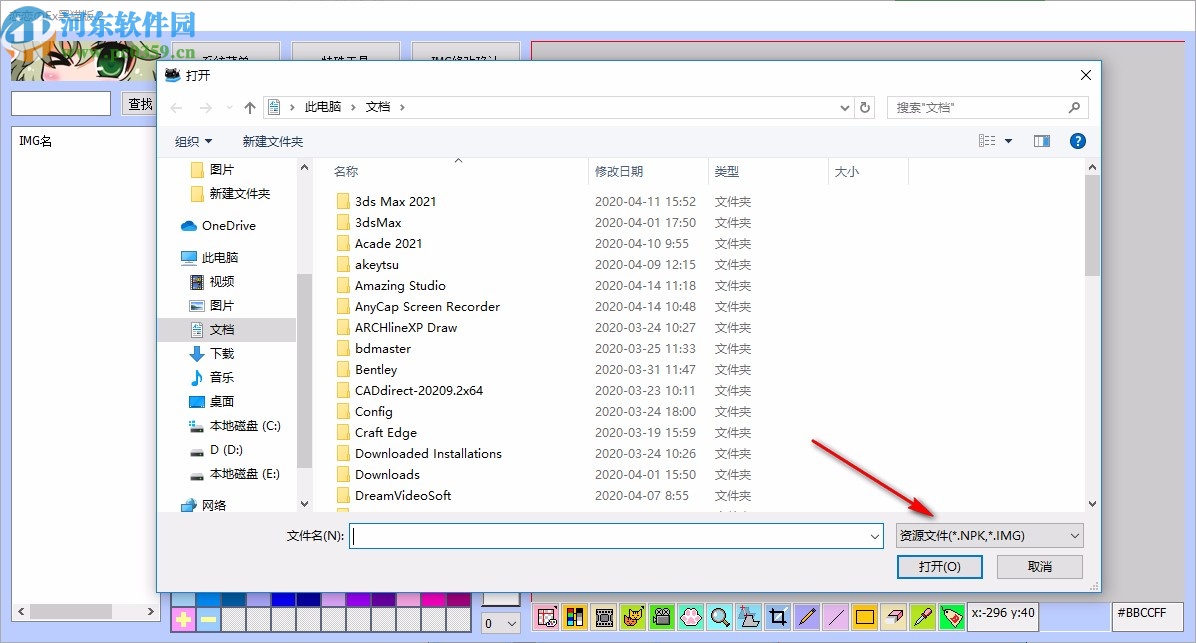Select the pencil drawing tool
Image resolution: width=1196 pixels, height=643 pixels.
point(806,616)
